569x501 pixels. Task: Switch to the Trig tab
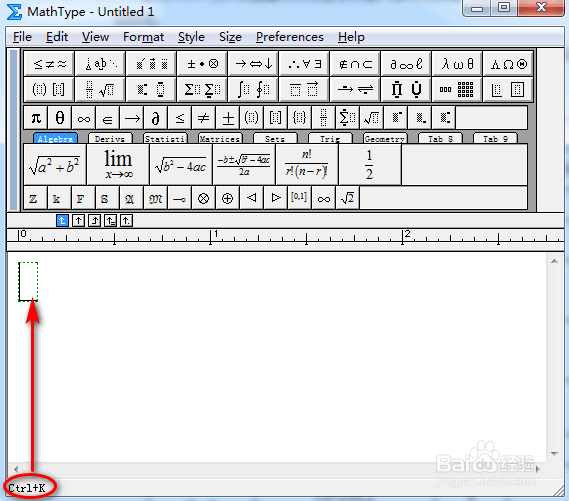tap(330, 139)
